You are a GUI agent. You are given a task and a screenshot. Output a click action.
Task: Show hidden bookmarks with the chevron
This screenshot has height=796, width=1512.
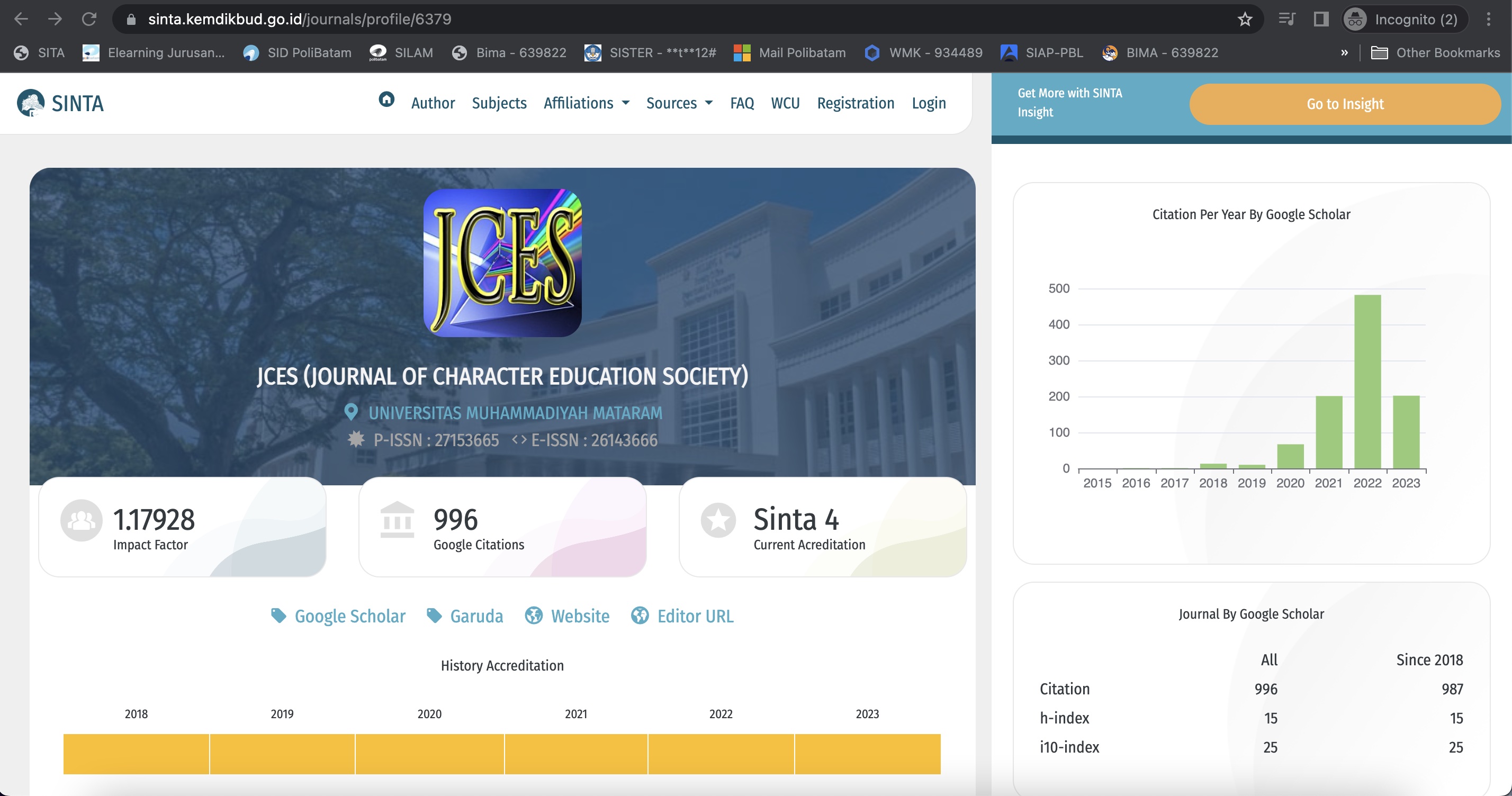(1344, 53)
